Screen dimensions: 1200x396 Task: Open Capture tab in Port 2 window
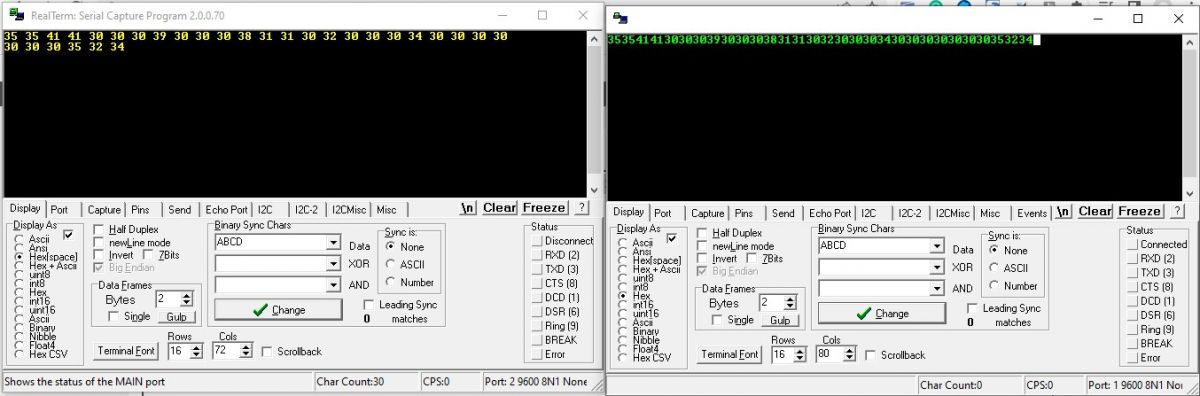coord(104,209)
